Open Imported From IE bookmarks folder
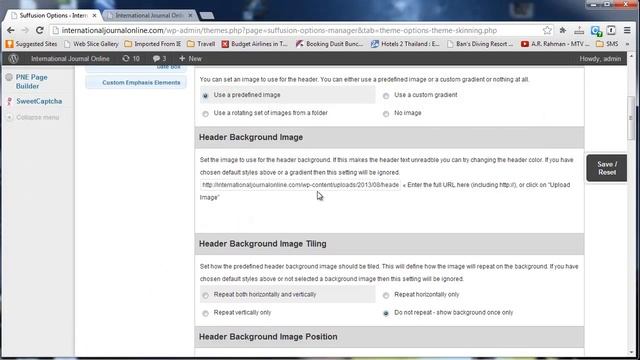The height and width of the screenshot is (360, 640). coord(153,44)
